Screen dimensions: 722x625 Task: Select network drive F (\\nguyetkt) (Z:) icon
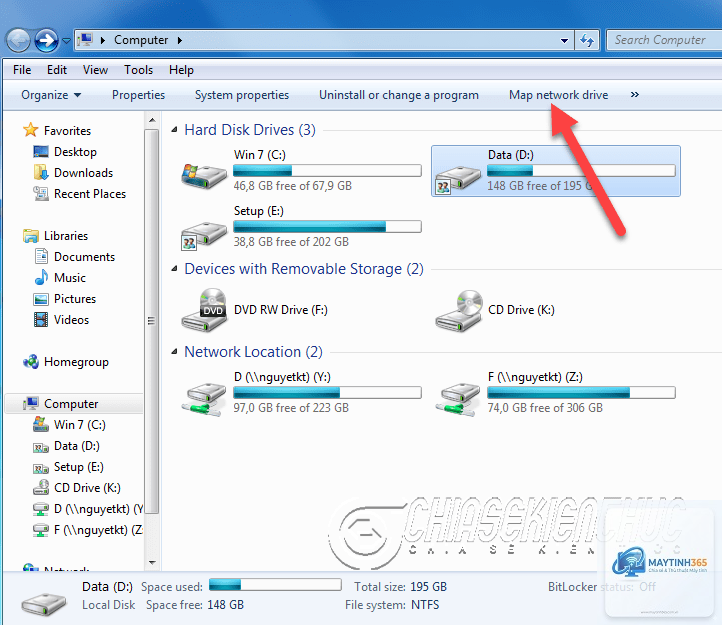click(459, 399)
